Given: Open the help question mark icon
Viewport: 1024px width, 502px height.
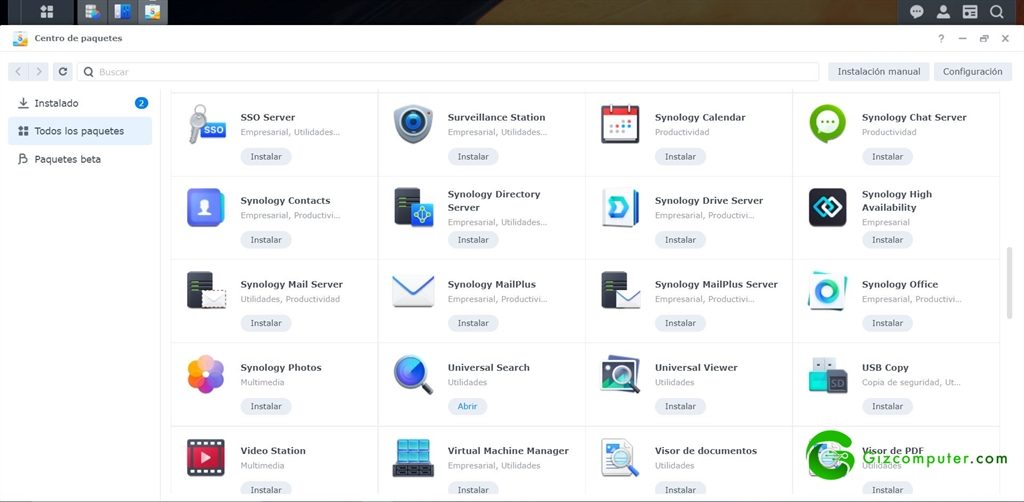Looking at the screenshot, I should click(941, 39).
